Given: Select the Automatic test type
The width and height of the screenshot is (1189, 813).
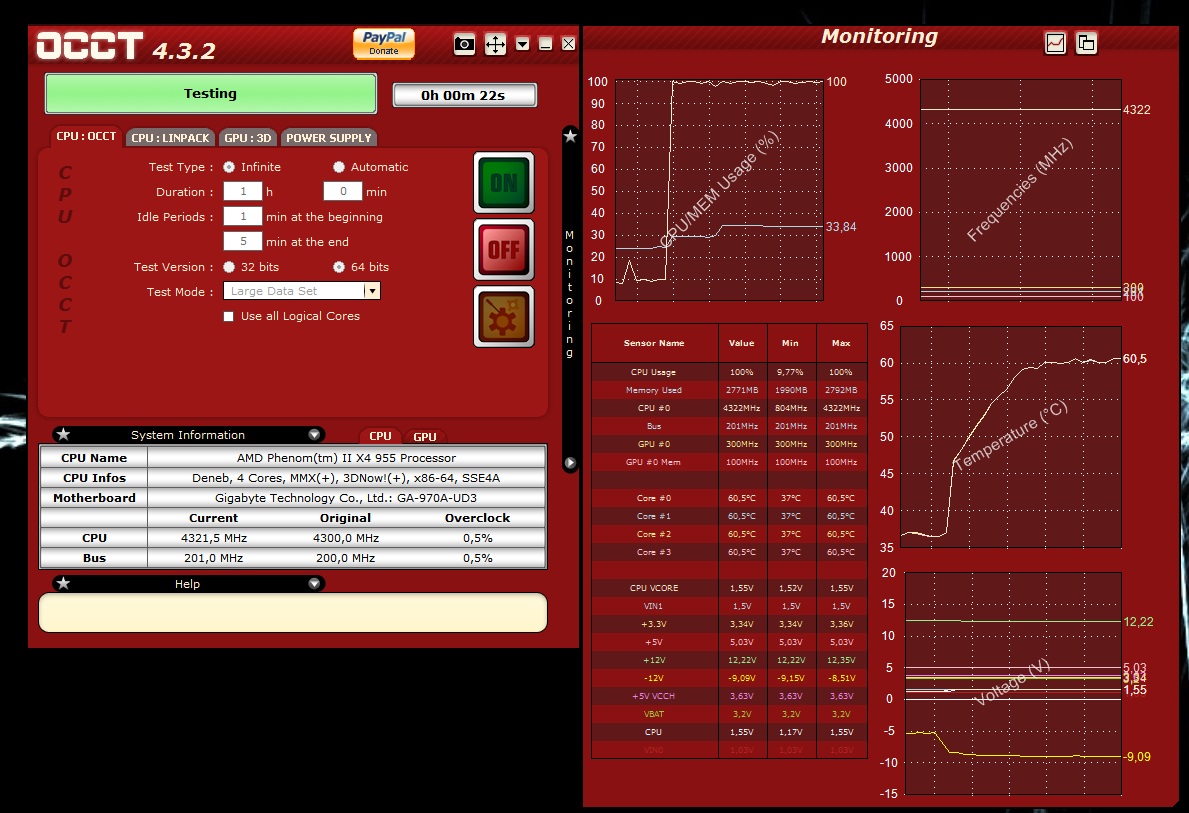Looking at the screenshot, I should point(339,167).
